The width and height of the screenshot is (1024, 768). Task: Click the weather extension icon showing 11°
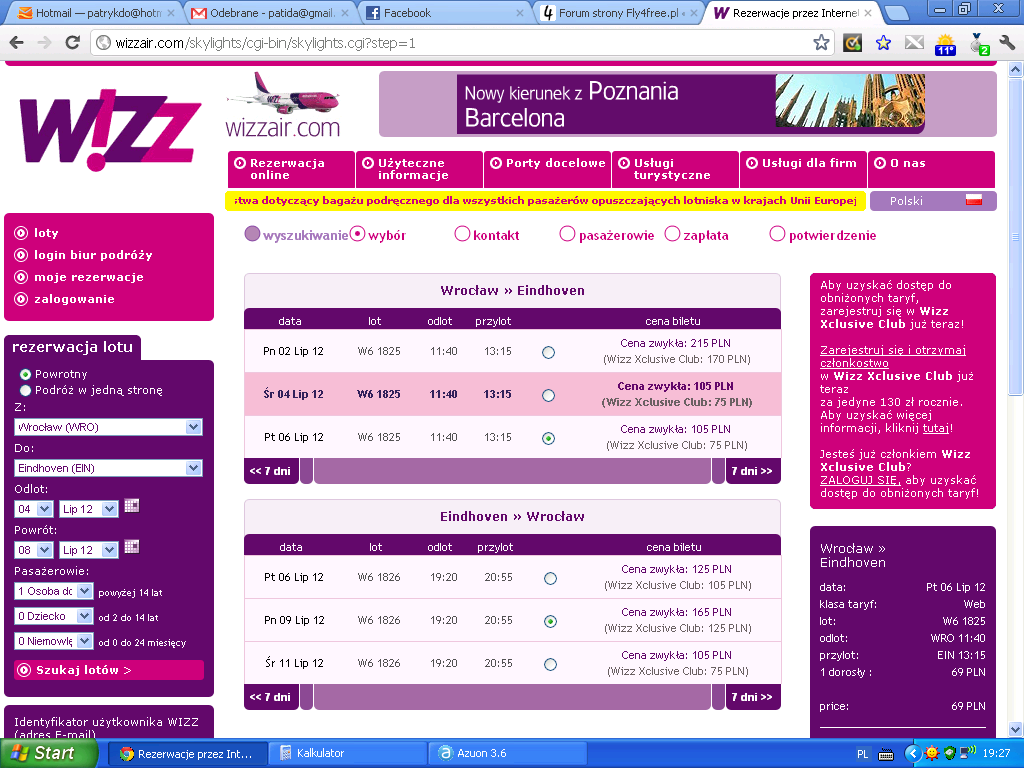pyautogui.click(x=945, y=44)
